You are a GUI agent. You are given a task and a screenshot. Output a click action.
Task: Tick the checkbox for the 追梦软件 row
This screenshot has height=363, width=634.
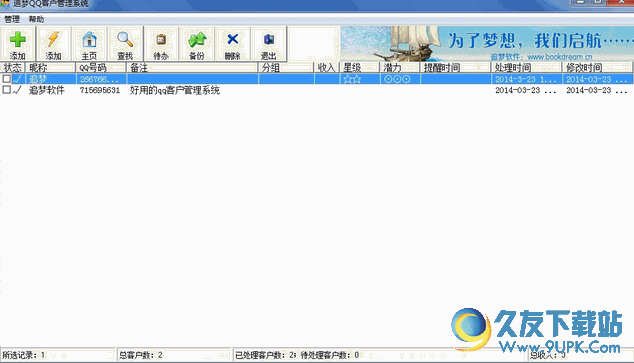point(6,90)
